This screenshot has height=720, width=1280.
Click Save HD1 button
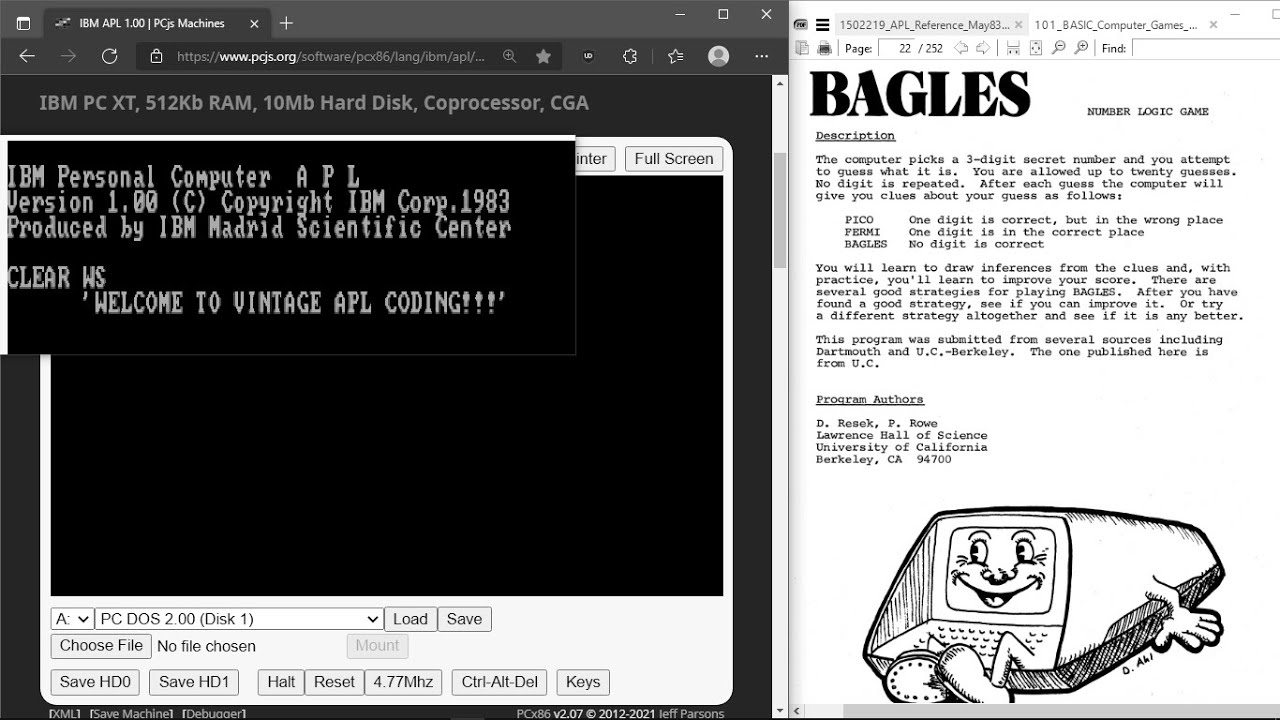[194, 682]
